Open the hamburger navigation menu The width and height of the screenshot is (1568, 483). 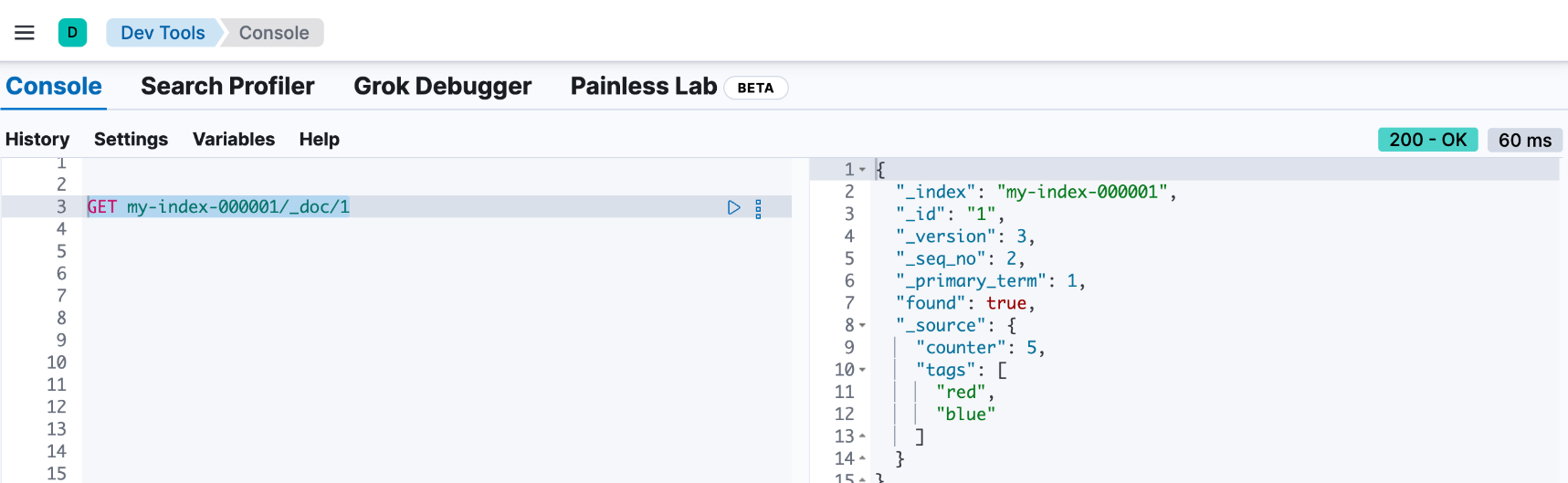pyautogui.click(x=25, y=33)
